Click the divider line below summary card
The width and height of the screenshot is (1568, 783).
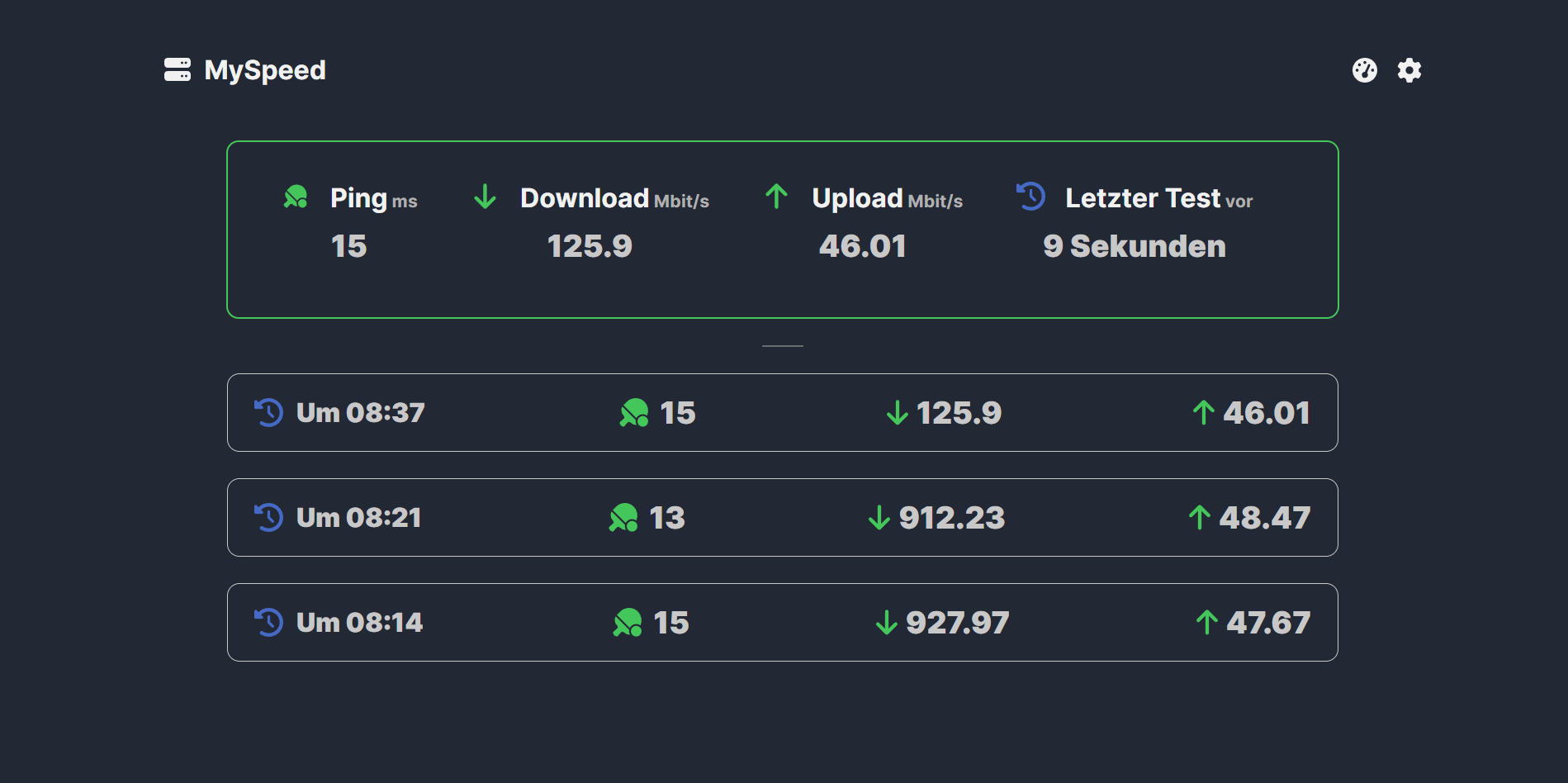782,346
